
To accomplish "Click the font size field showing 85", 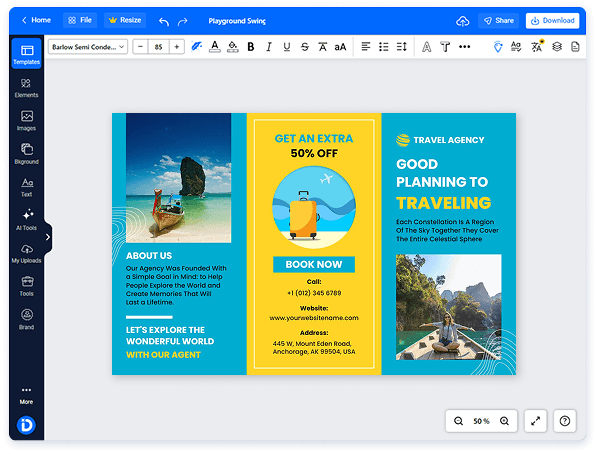I will click(158, 47).
